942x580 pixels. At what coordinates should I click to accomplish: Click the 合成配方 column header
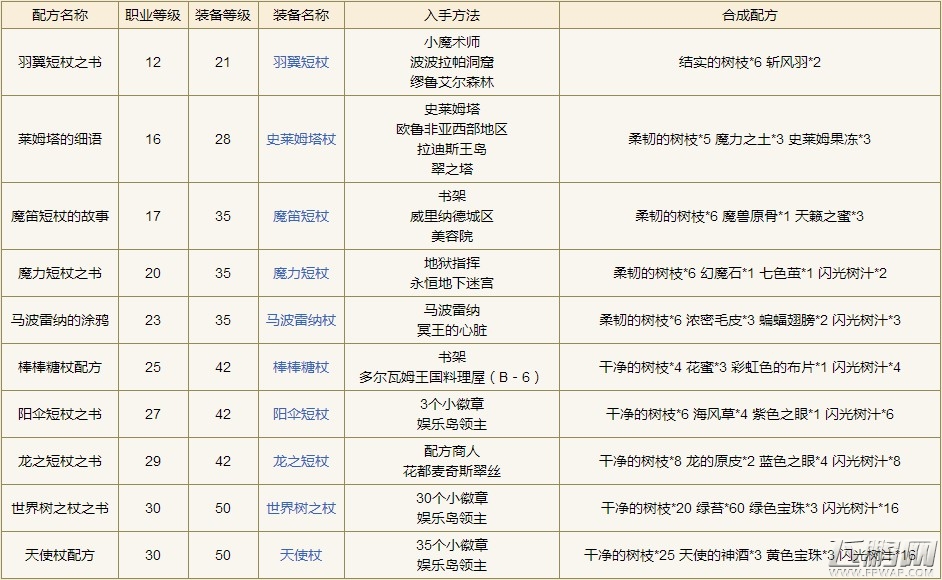pyautogui.click(x=750, y=15)
